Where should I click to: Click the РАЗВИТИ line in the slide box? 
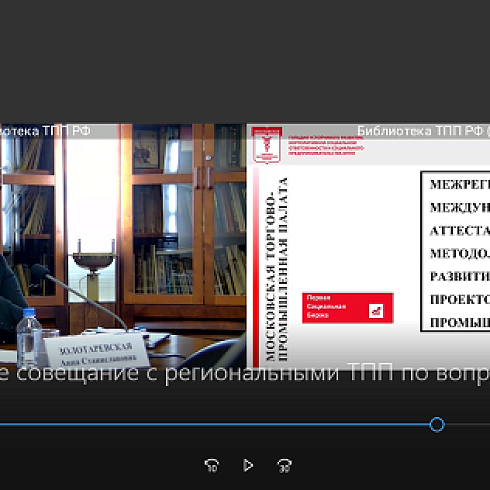coord(460,276)
